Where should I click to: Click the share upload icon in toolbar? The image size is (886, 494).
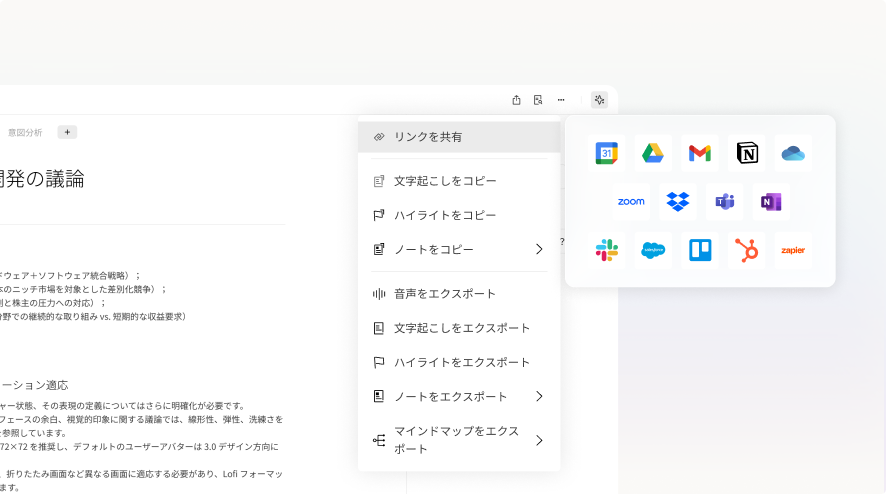click(x=516, y=100)
